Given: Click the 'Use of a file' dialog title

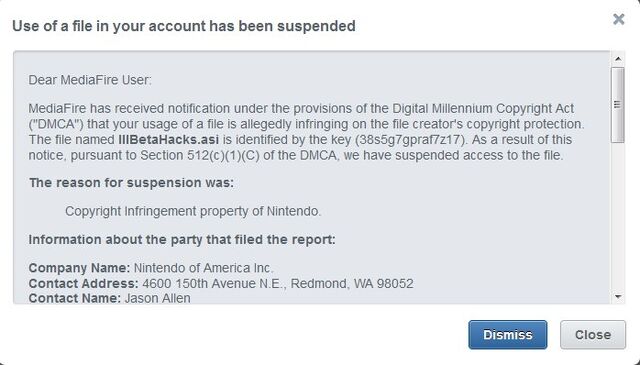Looking at the screenshot, I should (184, 26).
